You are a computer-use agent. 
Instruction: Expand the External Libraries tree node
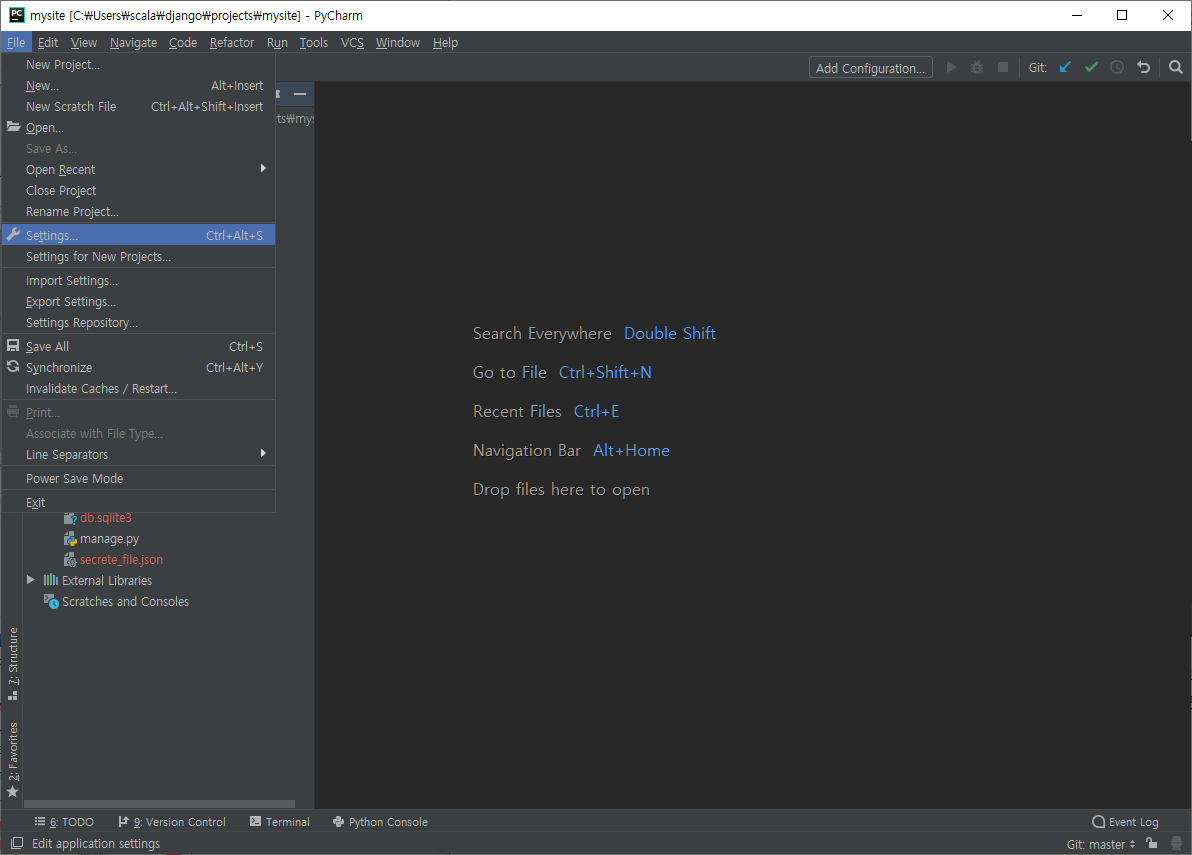coord(30,580)
